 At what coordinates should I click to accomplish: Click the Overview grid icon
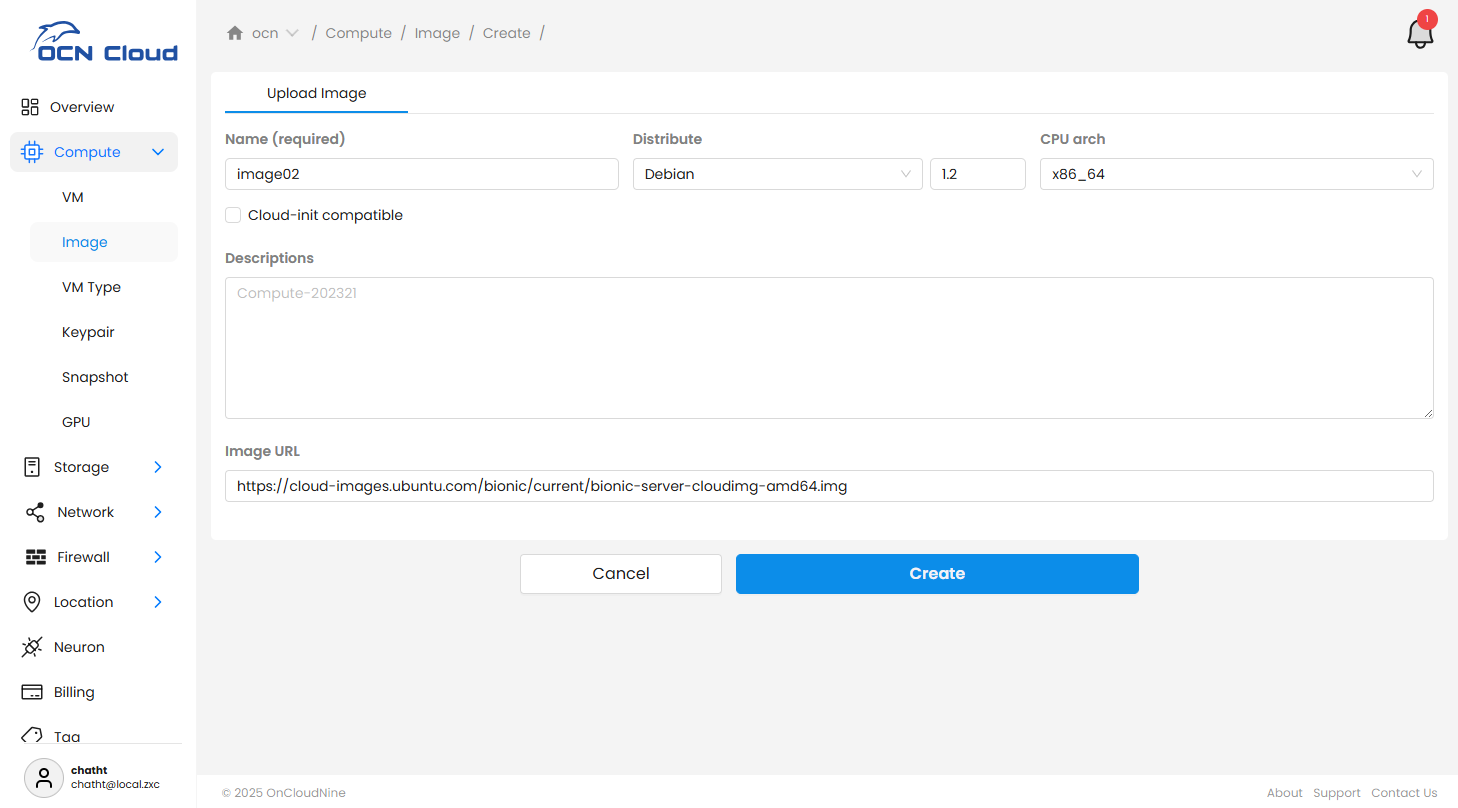coord(30,107)
